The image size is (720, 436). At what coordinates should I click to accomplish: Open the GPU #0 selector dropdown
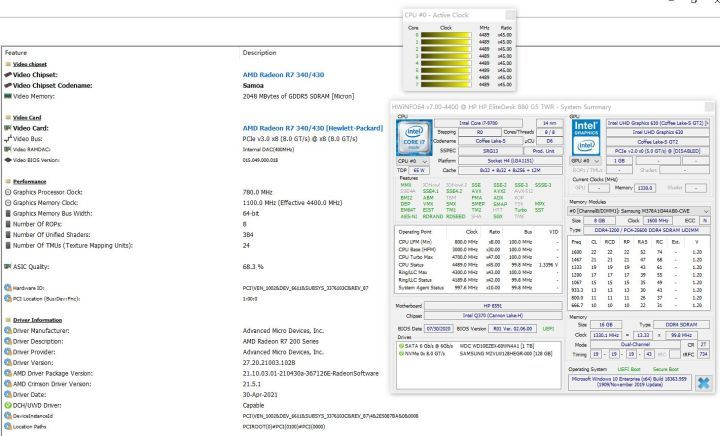coord(585,161)
